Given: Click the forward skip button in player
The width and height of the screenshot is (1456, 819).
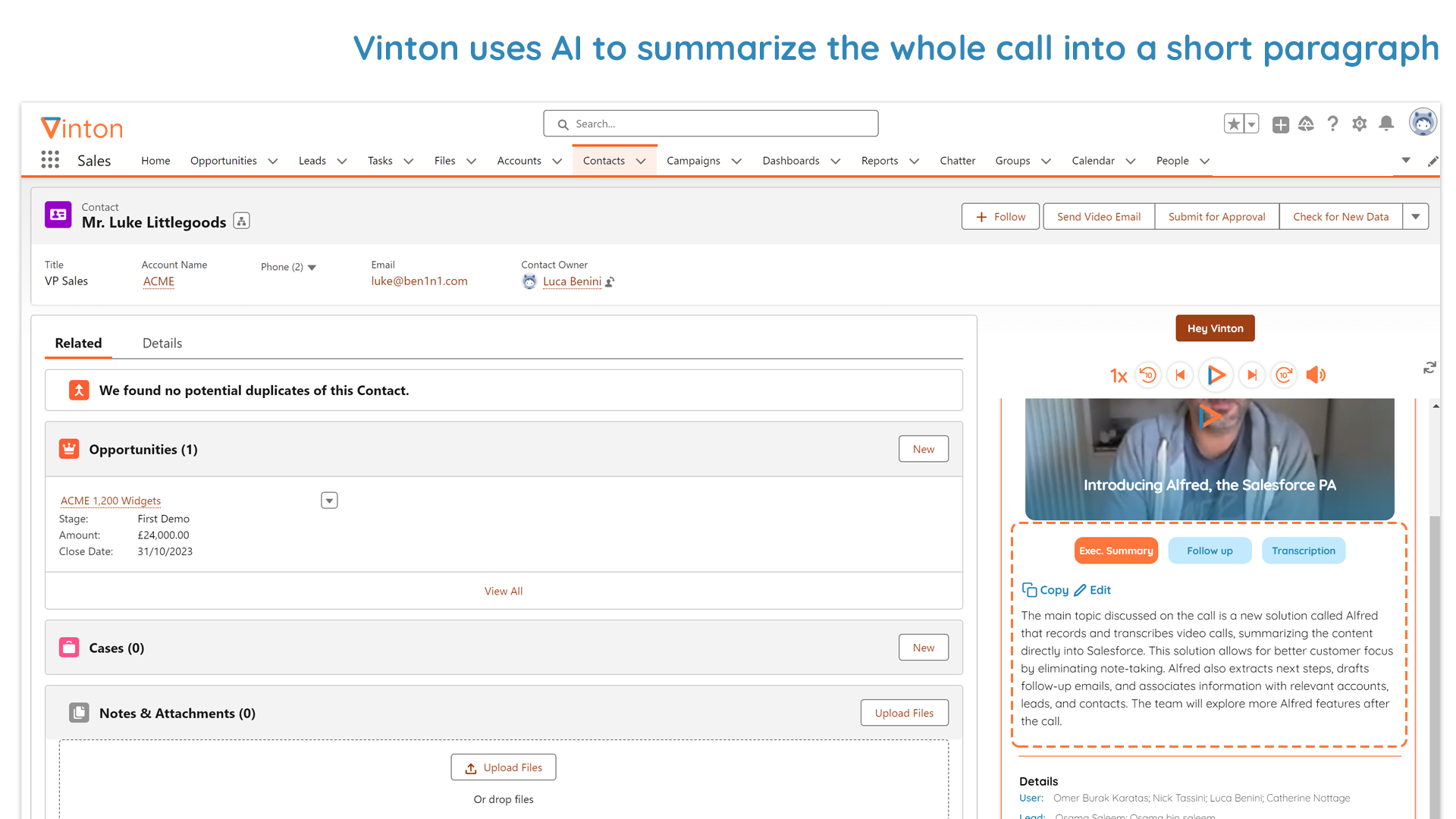Looking at the screenshot, I should pos(1250,374).
